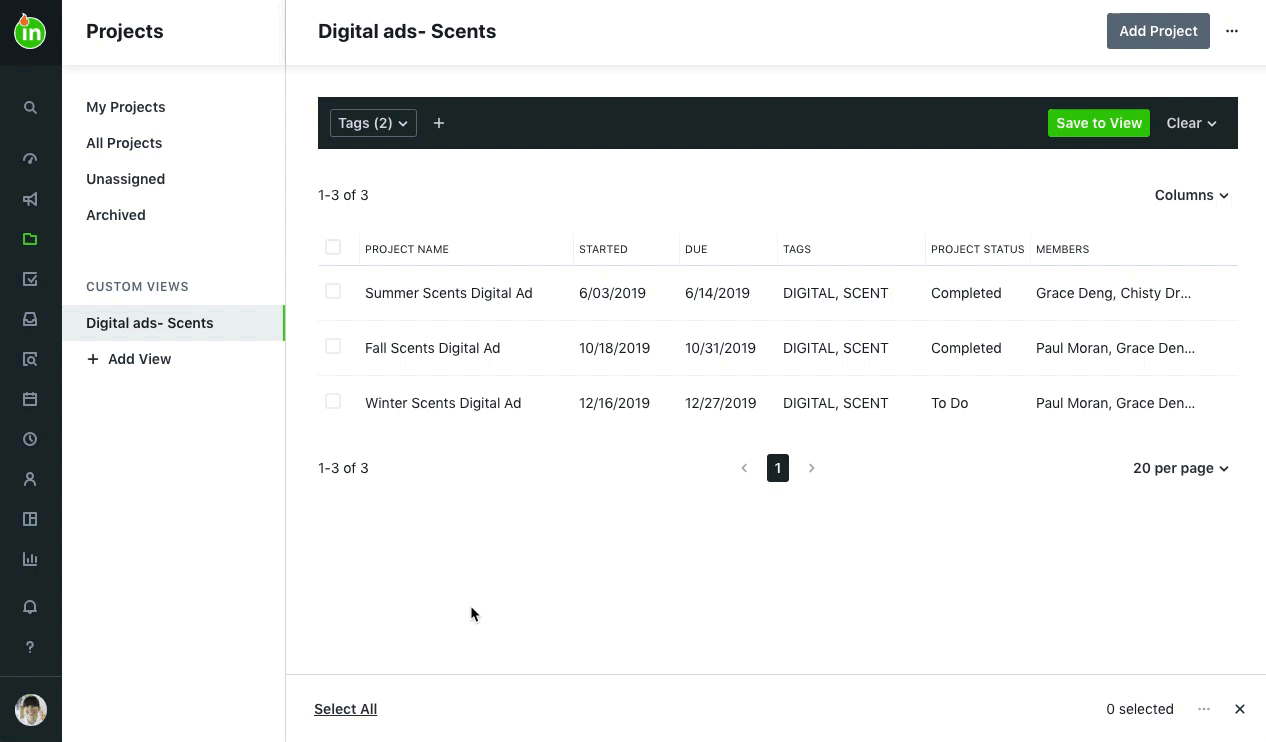Go to page 1 button
Screen dimensions: 1266x742
778,468
